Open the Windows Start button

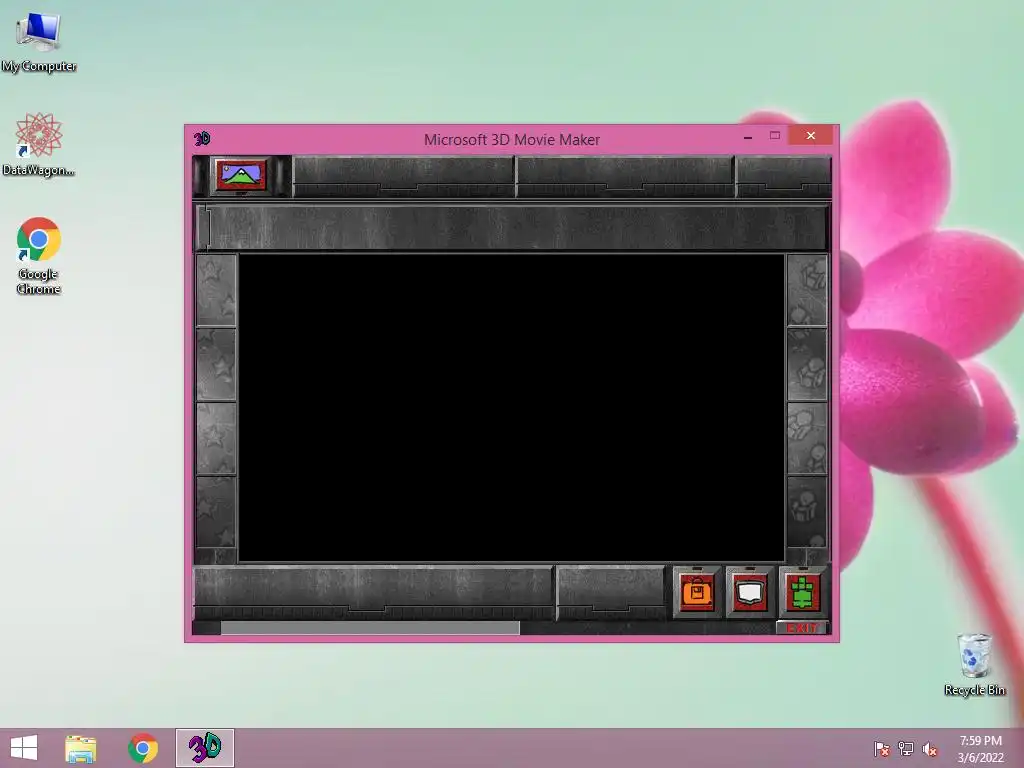pyautogui.click(x=24, y=748)
